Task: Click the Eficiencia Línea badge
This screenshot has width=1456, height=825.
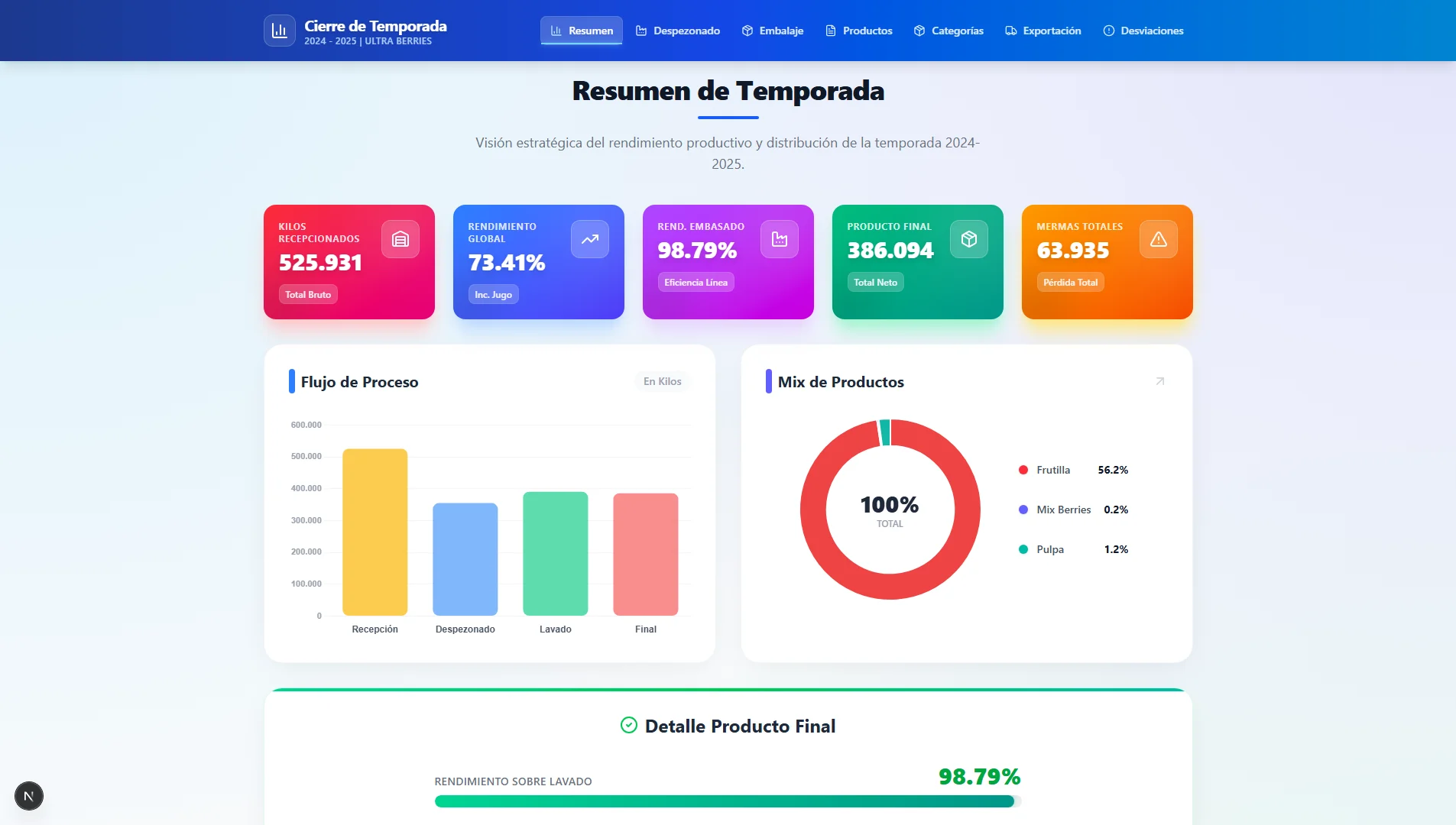Action: (696, 283)
